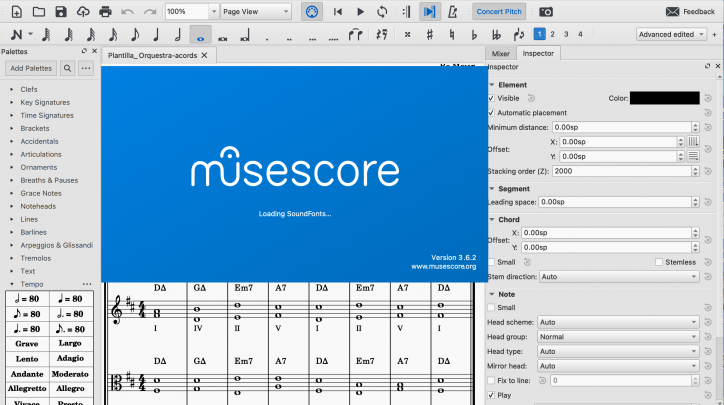The width and height of the screenshot is (724, 405).
Task: Select quarter note duration
Action: point(156,34)
